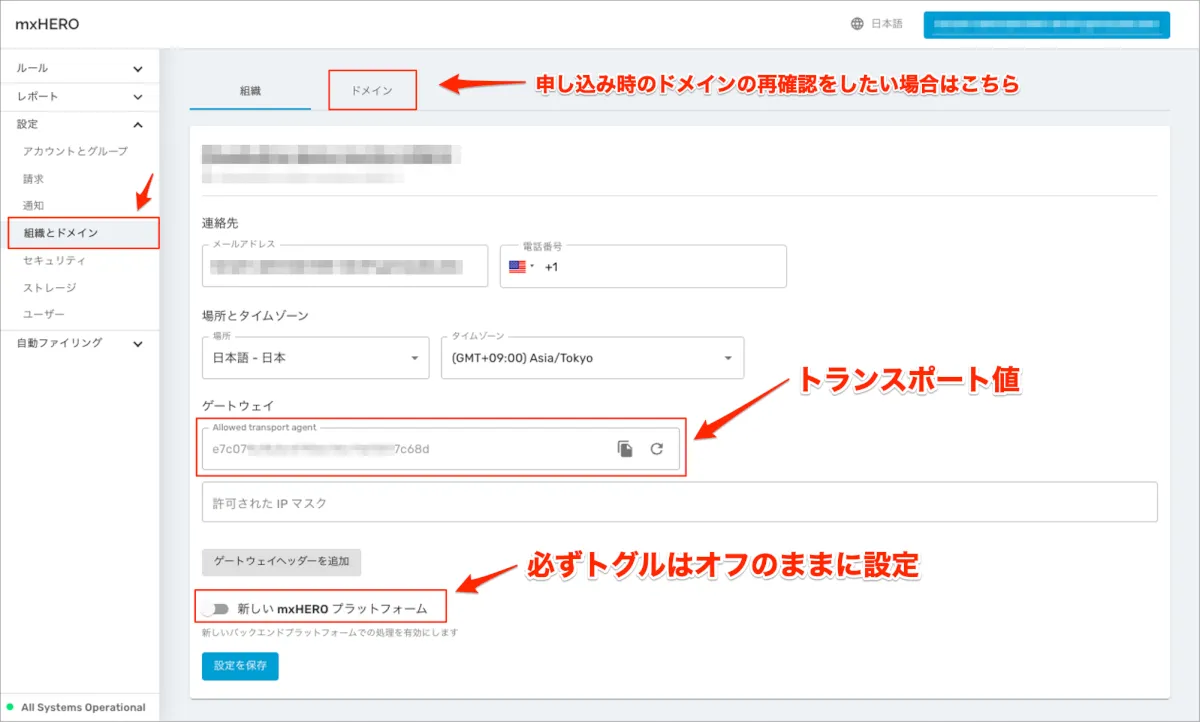The width and height of the screenshot is (1200, 722).
Task: Open 請求 in the sidebar
Action: coord(34,179)
